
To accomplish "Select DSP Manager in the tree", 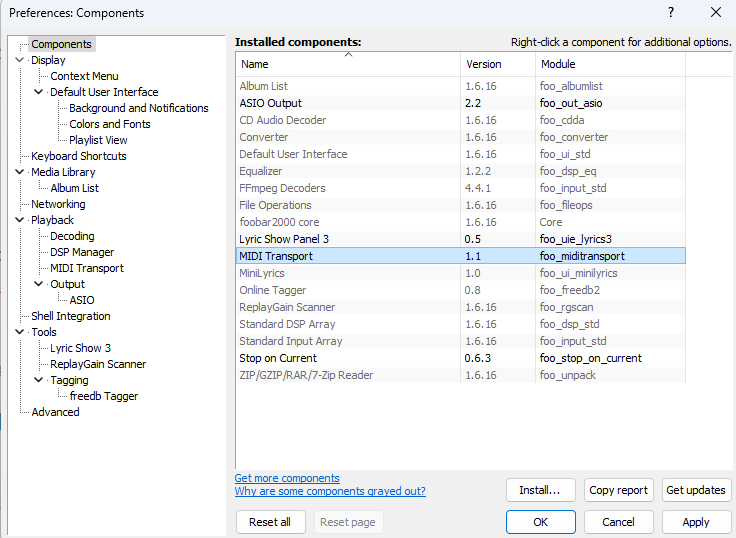I will click(x=82, y=252).
